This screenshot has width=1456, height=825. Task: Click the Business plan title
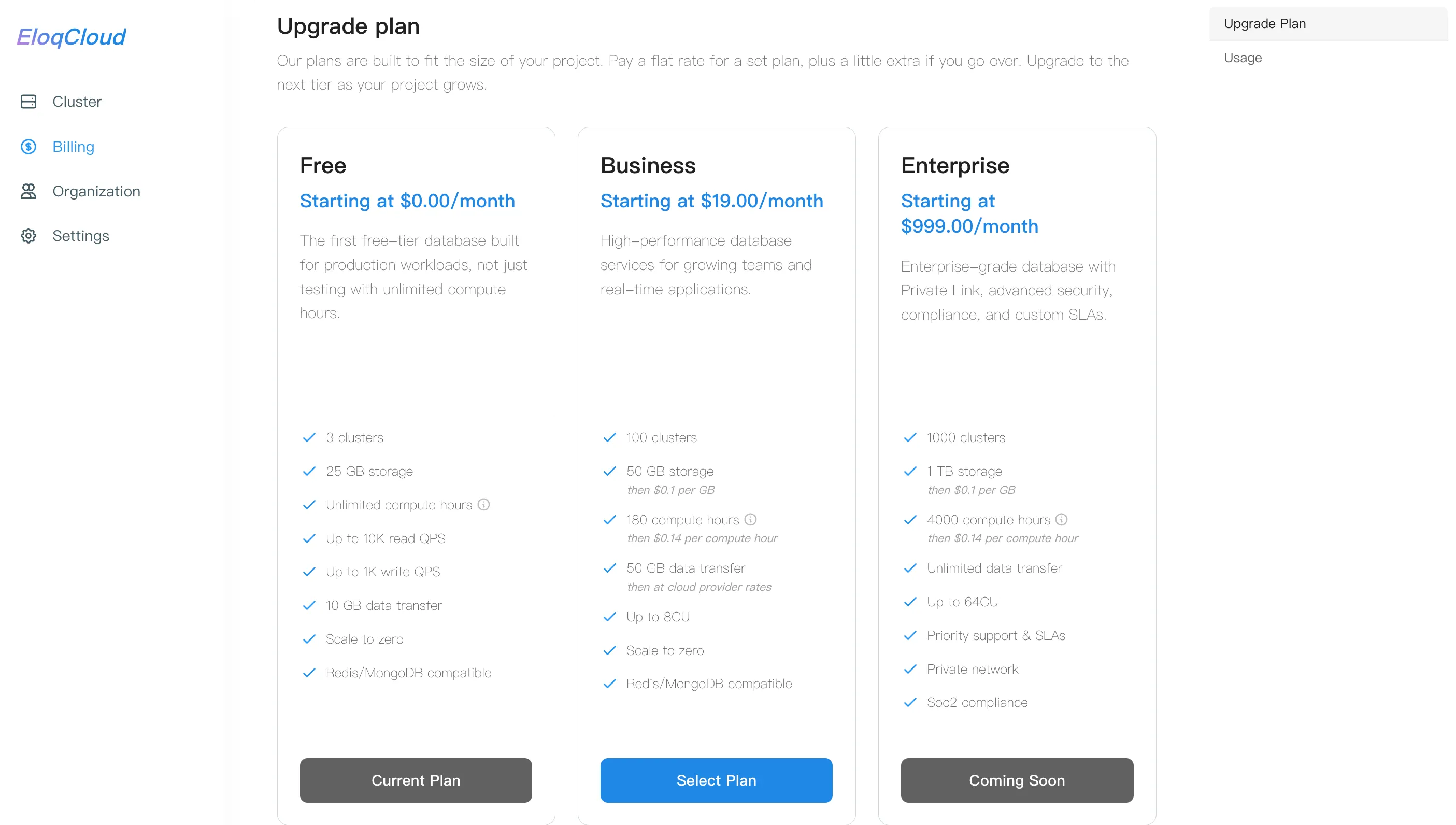click(x=648, y=165)
